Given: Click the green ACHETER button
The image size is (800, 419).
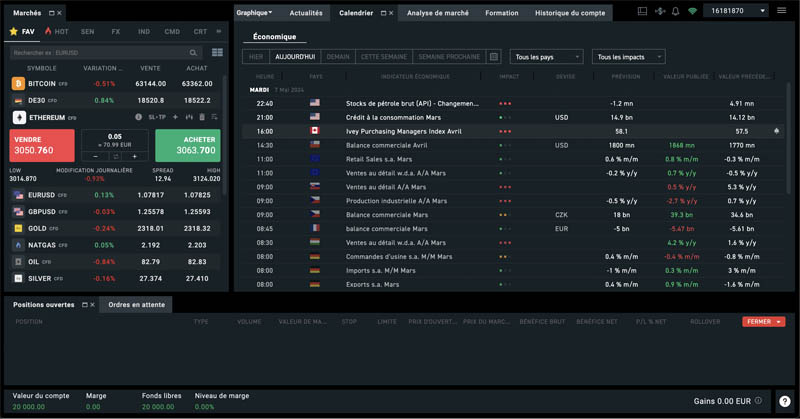Looking at the screenshot, I should [188, 145].
